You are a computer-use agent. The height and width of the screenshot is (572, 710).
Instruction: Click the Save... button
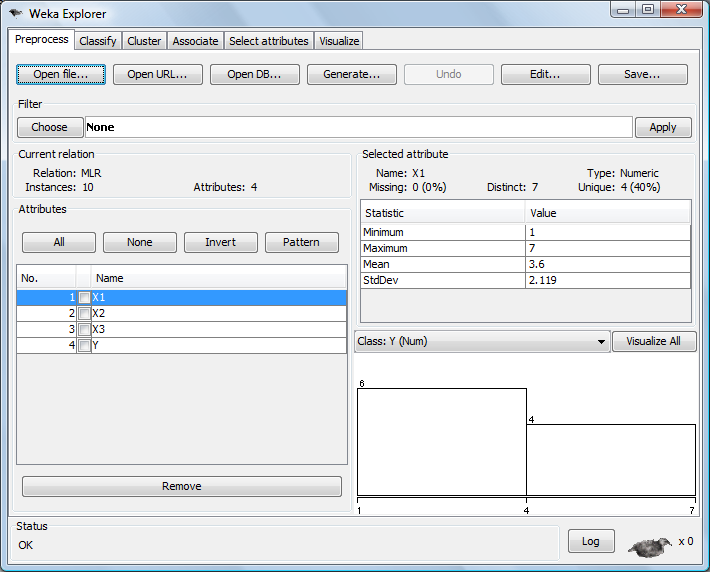click(x=642, y=74)
